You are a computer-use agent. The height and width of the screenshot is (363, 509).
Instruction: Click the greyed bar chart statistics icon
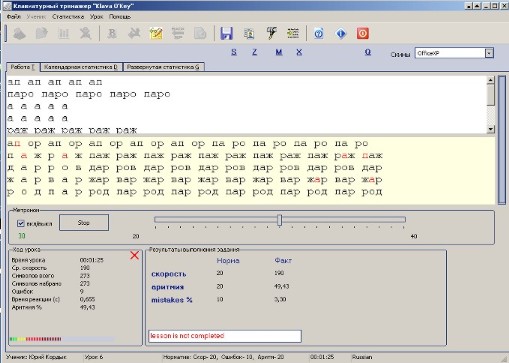pyautogui.click(x=64, y=33)
